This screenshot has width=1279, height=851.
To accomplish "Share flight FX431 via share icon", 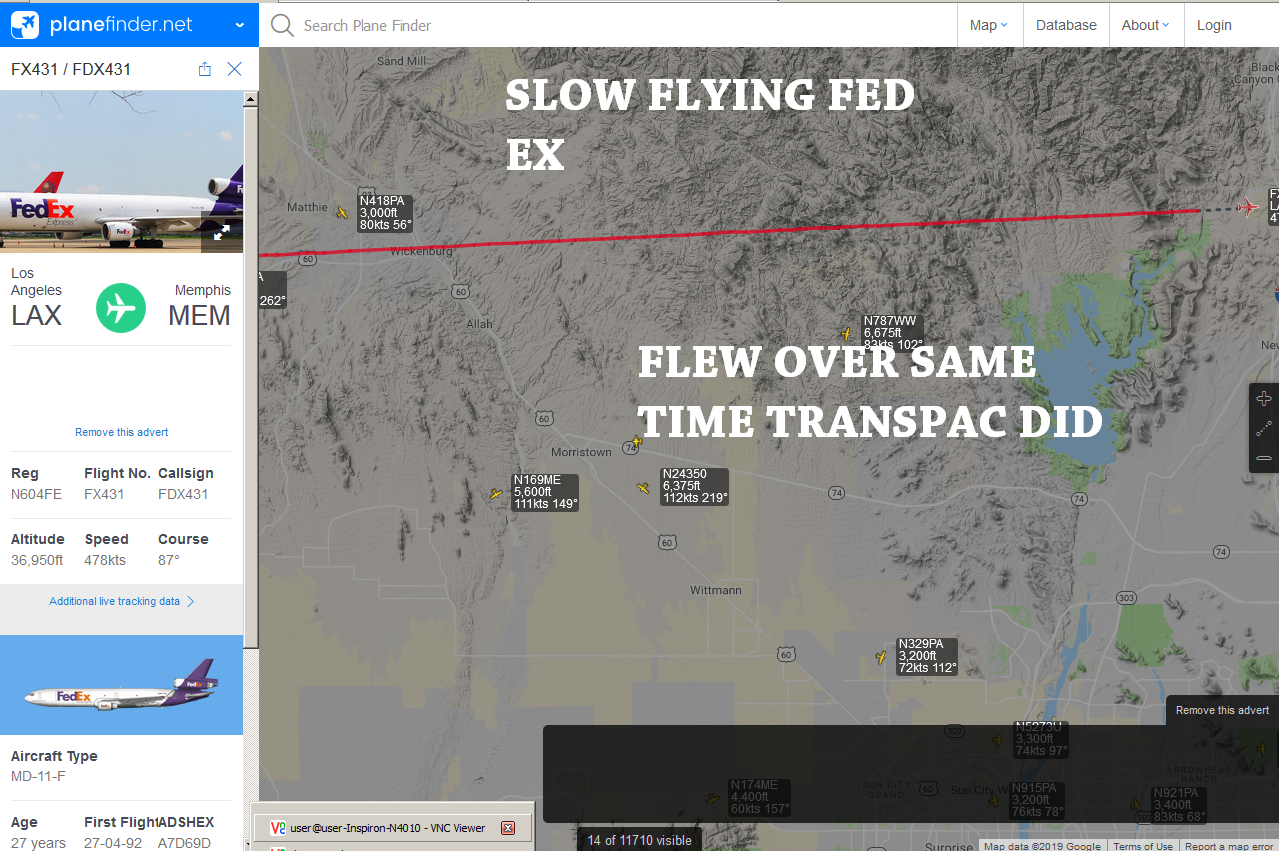I will coord(205,69).
